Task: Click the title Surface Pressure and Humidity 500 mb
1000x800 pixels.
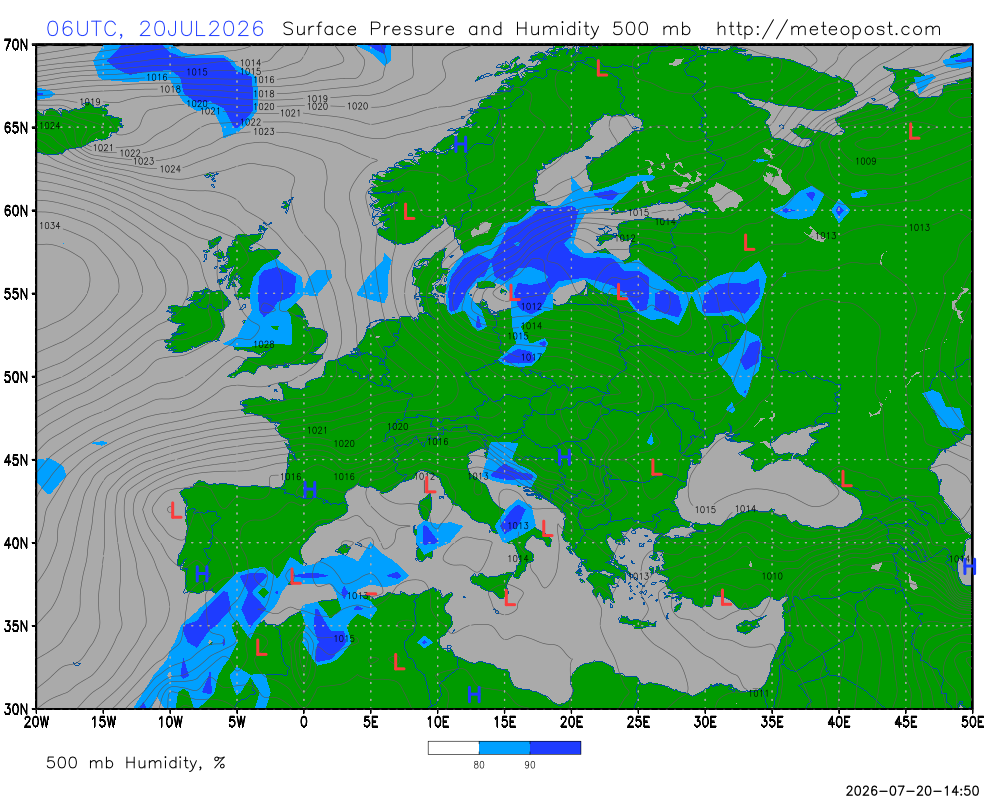Action: tap(487, 29)
